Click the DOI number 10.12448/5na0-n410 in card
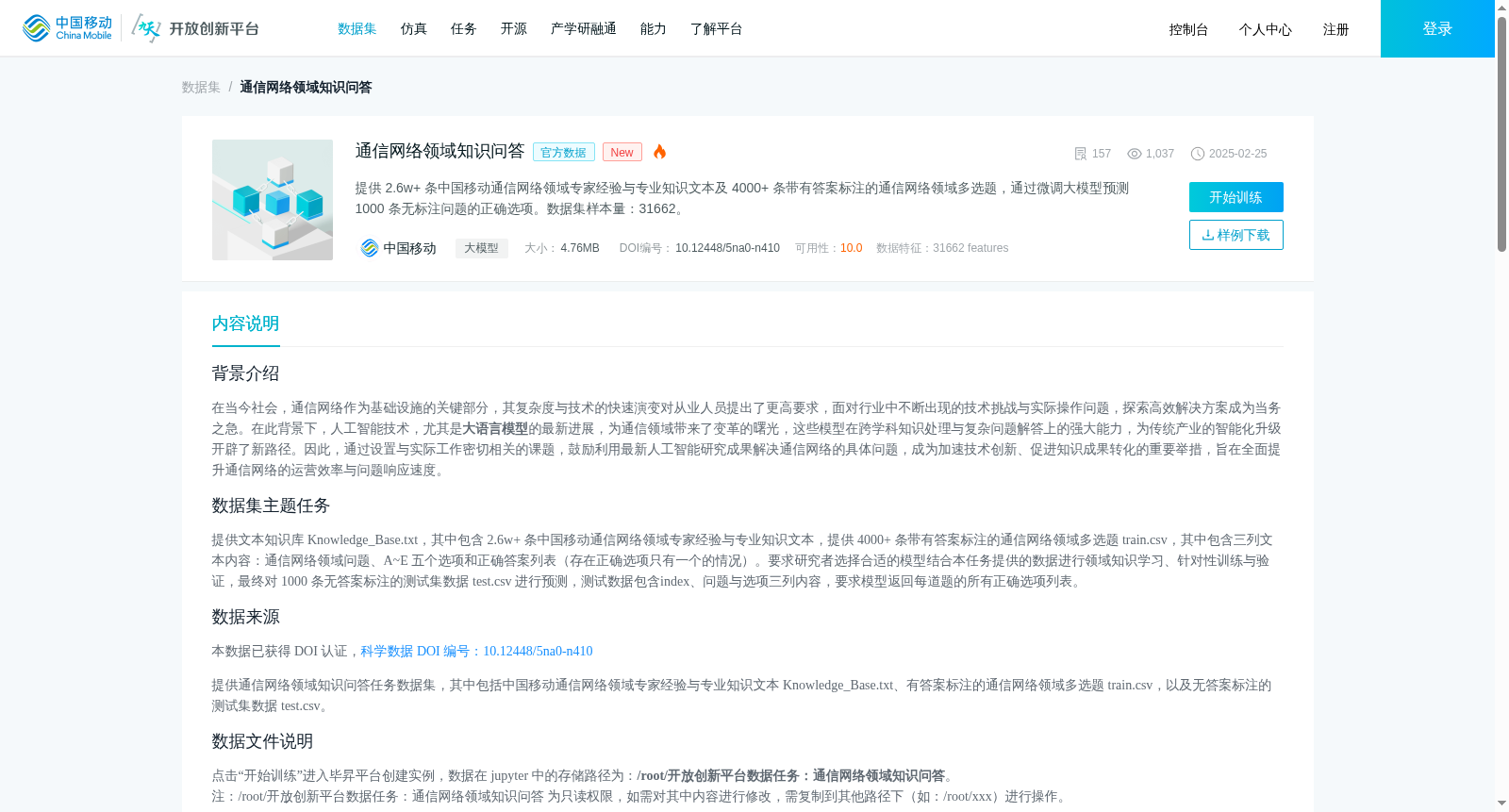Screen dimensions: 1509x812 (727, 248)
